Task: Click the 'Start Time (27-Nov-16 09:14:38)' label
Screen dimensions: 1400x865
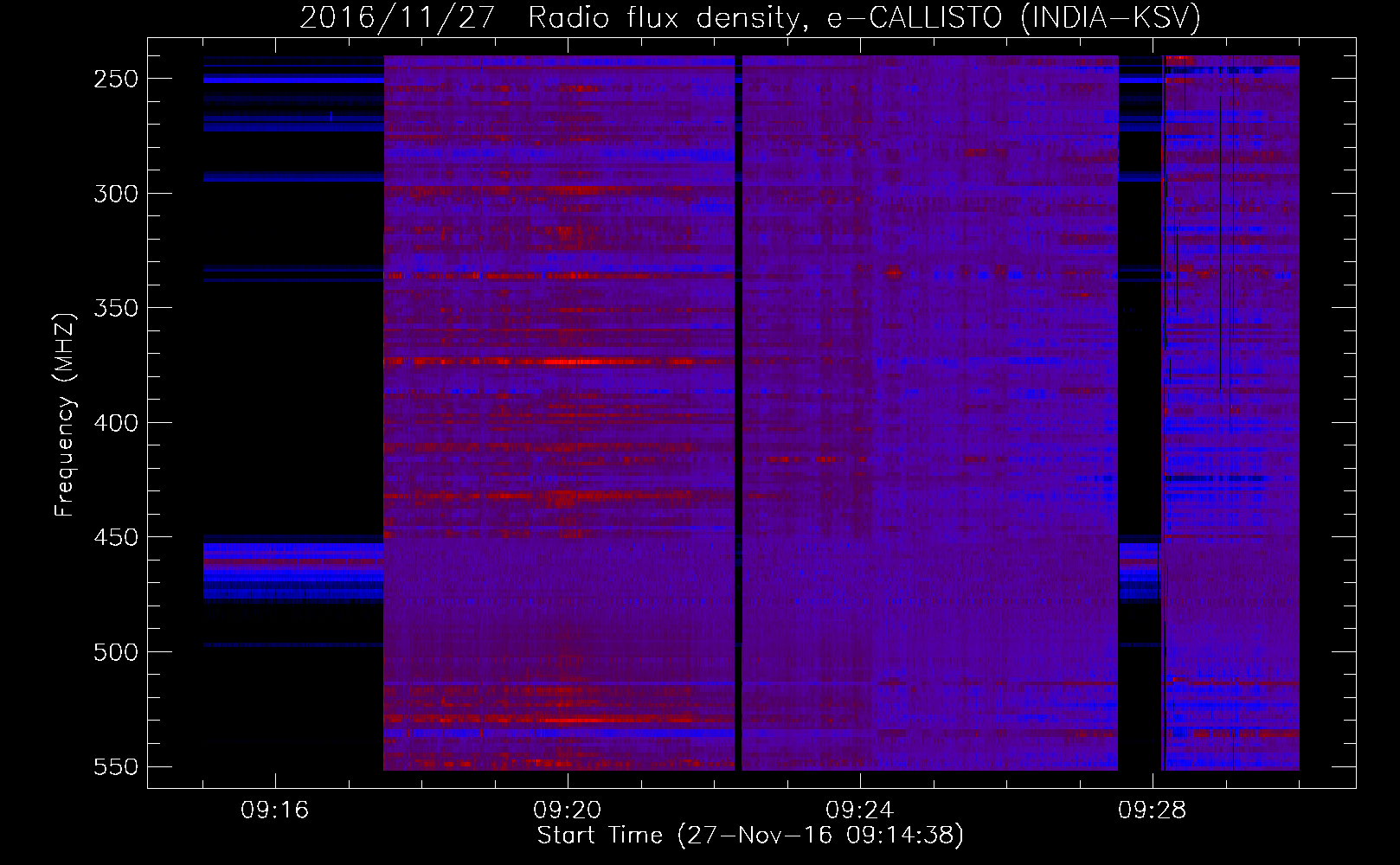Action: pyautogui.click(x=750, y=836)
